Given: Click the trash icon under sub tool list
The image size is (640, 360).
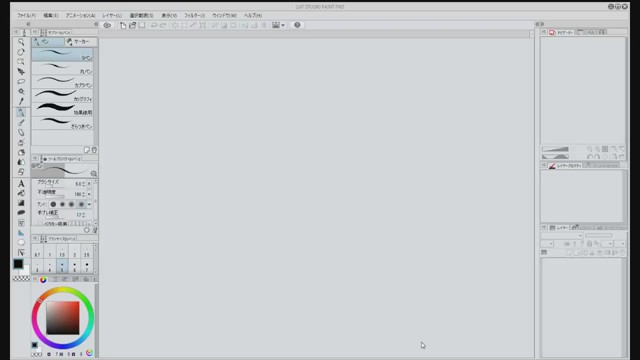Looking at the screenshot, I should [x=94, y=150].
